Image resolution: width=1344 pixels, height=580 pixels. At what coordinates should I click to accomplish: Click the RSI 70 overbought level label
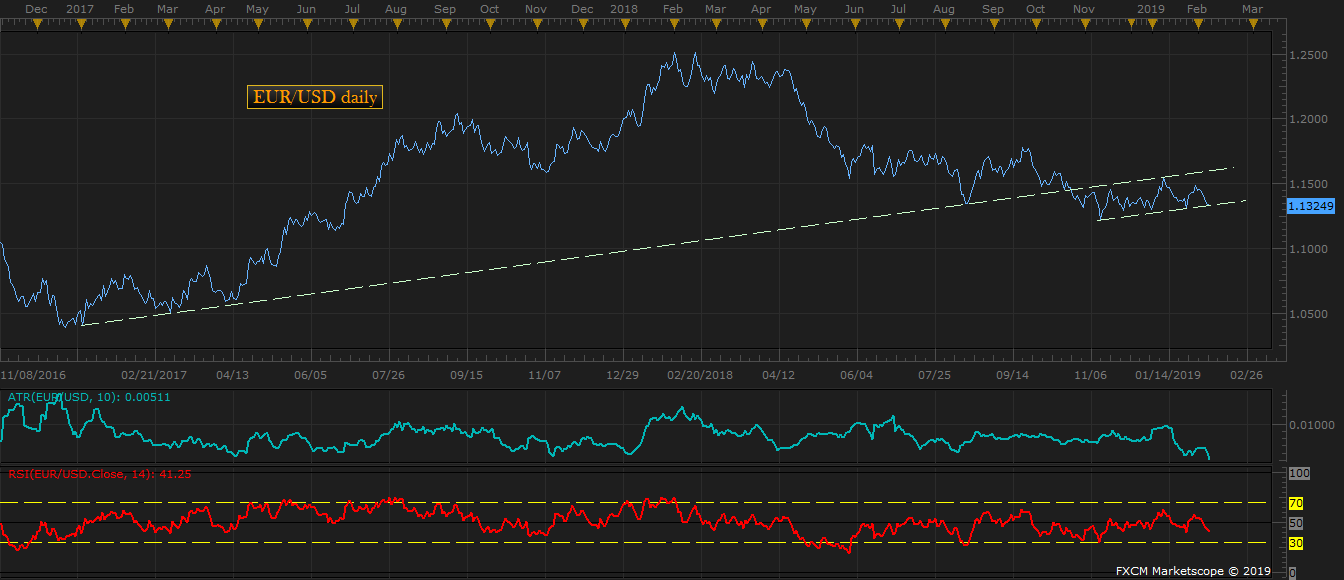pos(1295,503)
